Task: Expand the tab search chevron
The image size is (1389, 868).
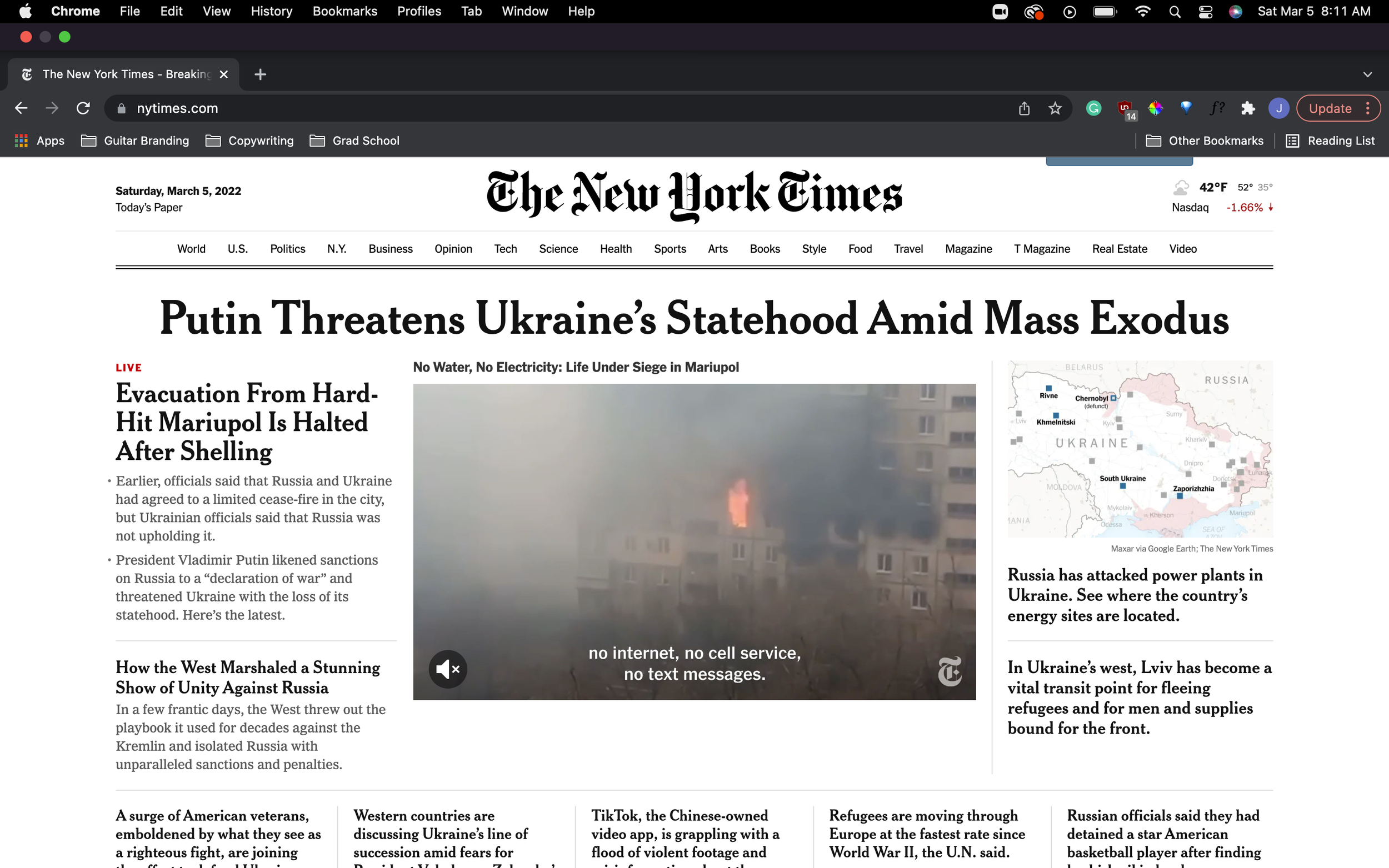Action: 1367,74
